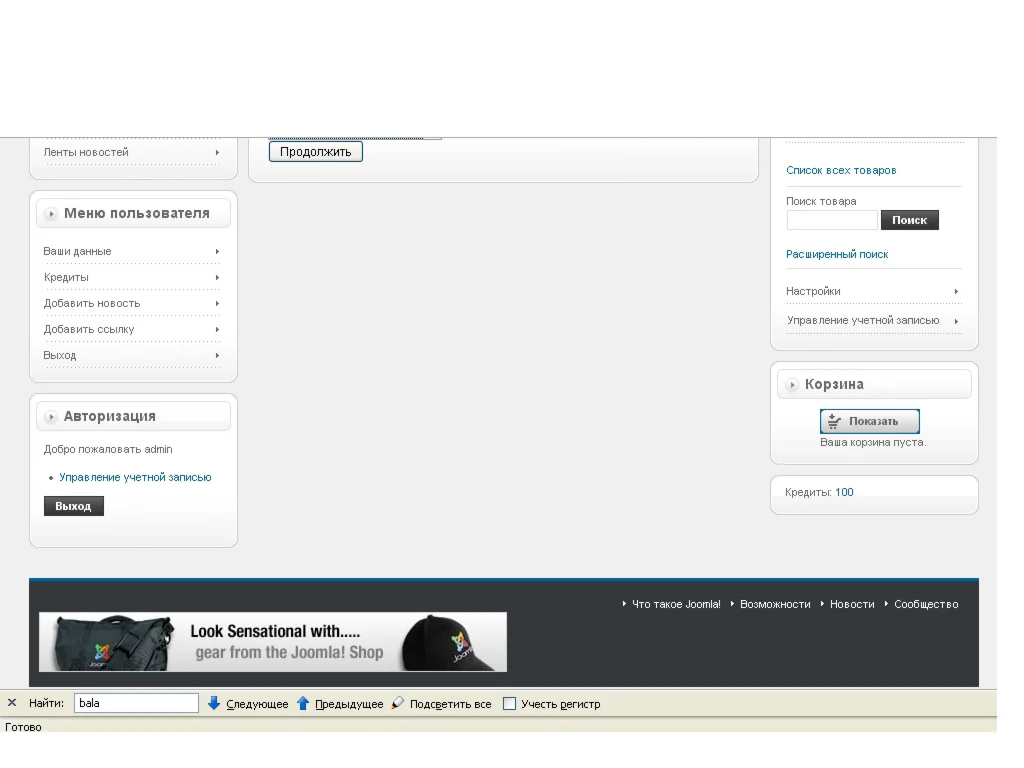Open Ленты новостей menu item

pyautogui.click(x=86, y=152)
